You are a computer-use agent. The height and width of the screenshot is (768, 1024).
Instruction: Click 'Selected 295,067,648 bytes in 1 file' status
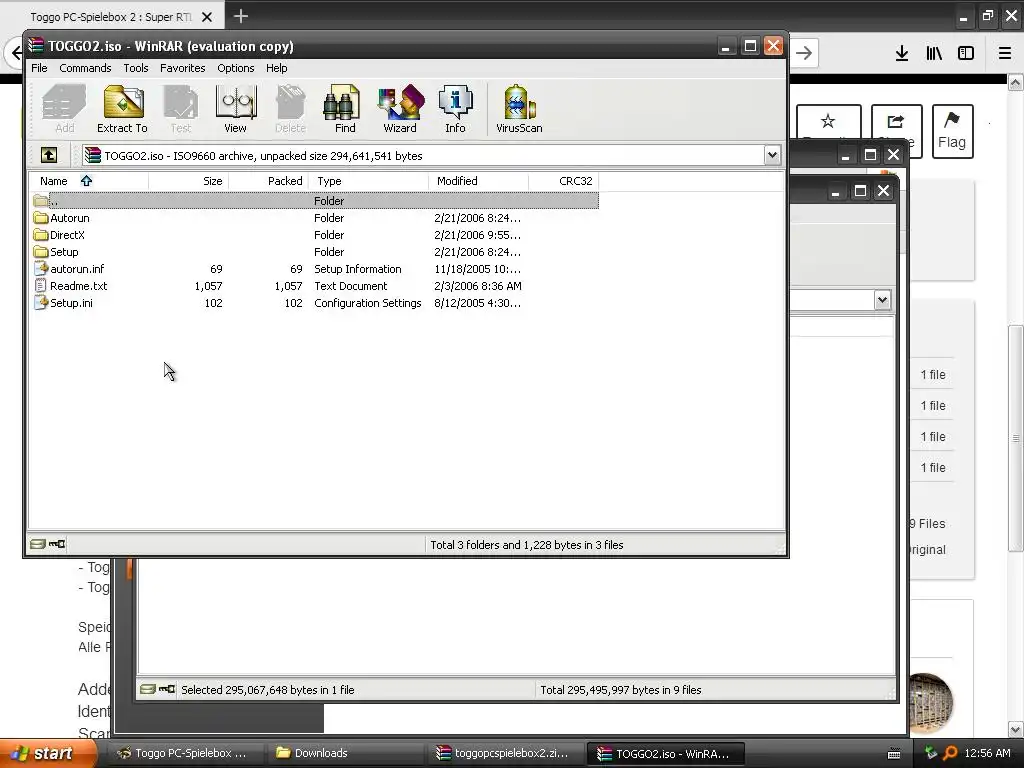pyautogui.click(x=268, y=690)
